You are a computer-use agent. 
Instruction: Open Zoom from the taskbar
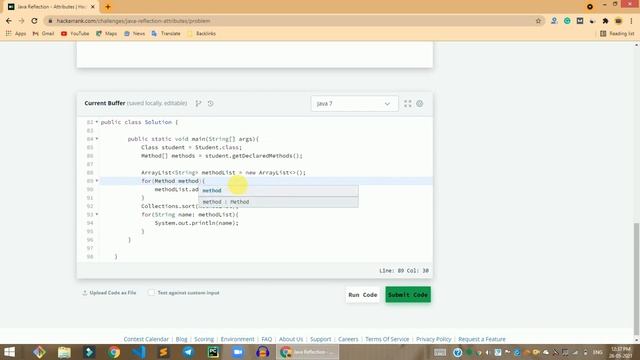238,352
